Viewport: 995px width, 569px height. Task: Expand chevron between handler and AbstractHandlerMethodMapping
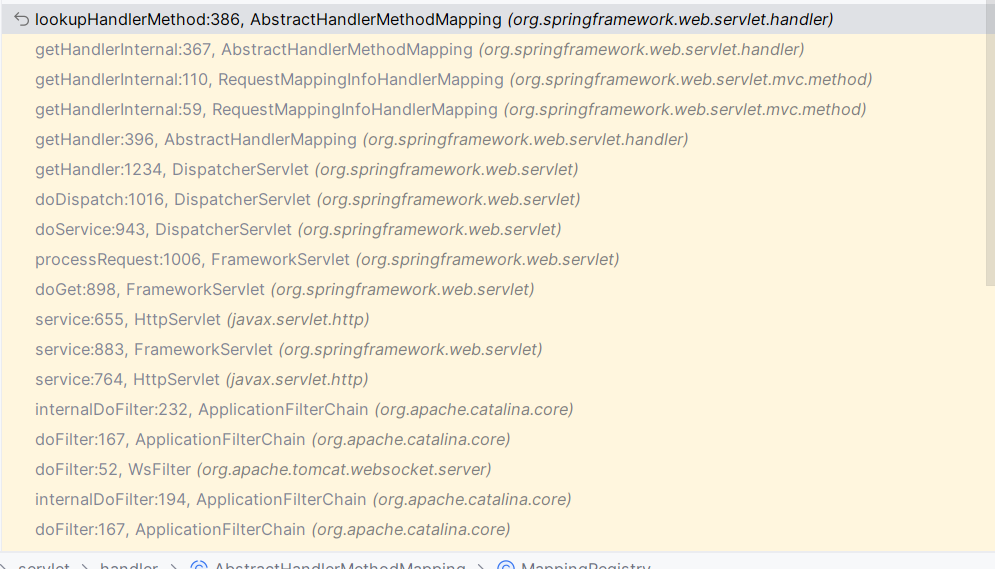point(174,566)
